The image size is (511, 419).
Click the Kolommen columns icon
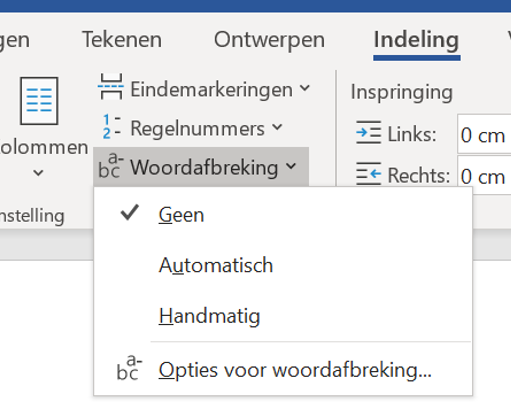(39, 101)
